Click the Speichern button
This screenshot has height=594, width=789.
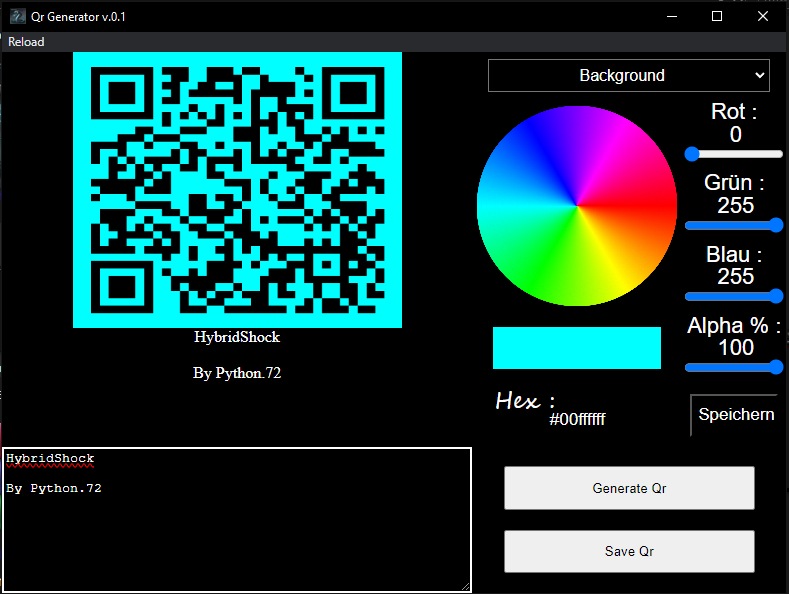point(736,415)
